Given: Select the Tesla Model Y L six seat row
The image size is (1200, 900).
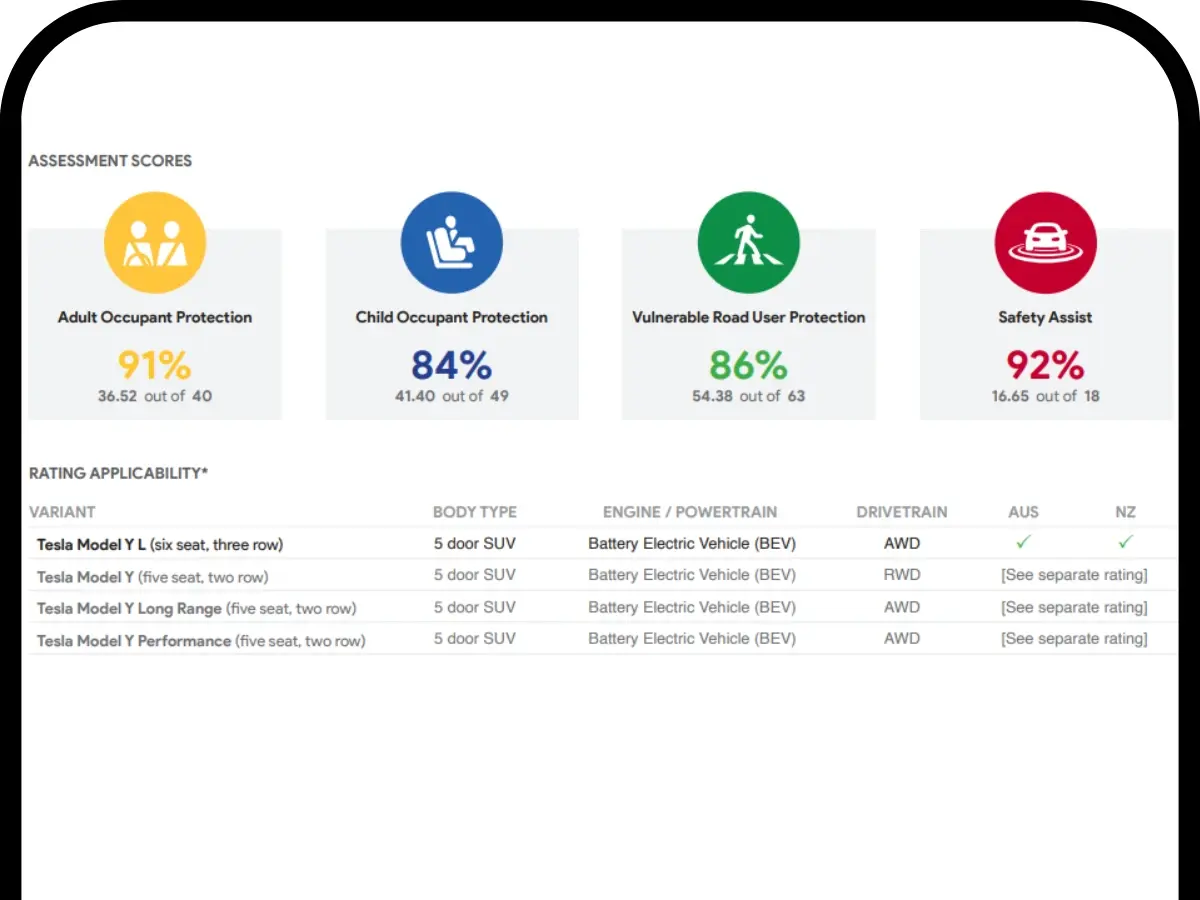Looking at the screenshot, I should [602, 544].
